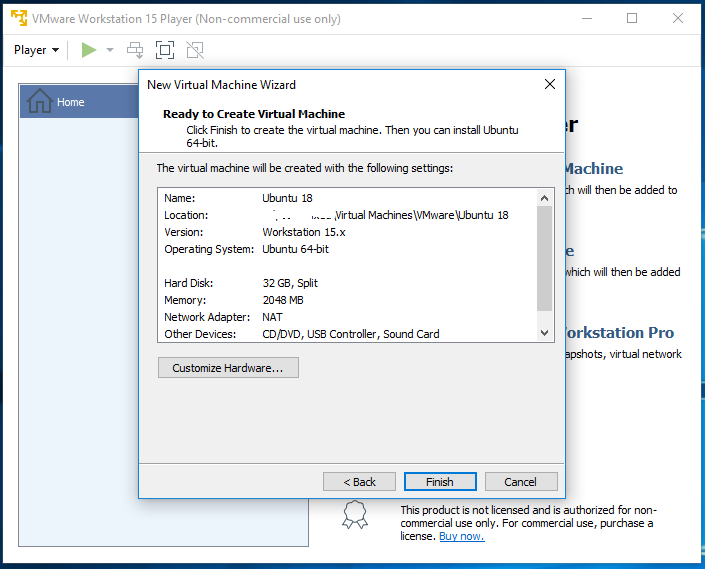Click '32 GB, Split' hard disk value
This screenshot has width=705, height=569.
290,283
